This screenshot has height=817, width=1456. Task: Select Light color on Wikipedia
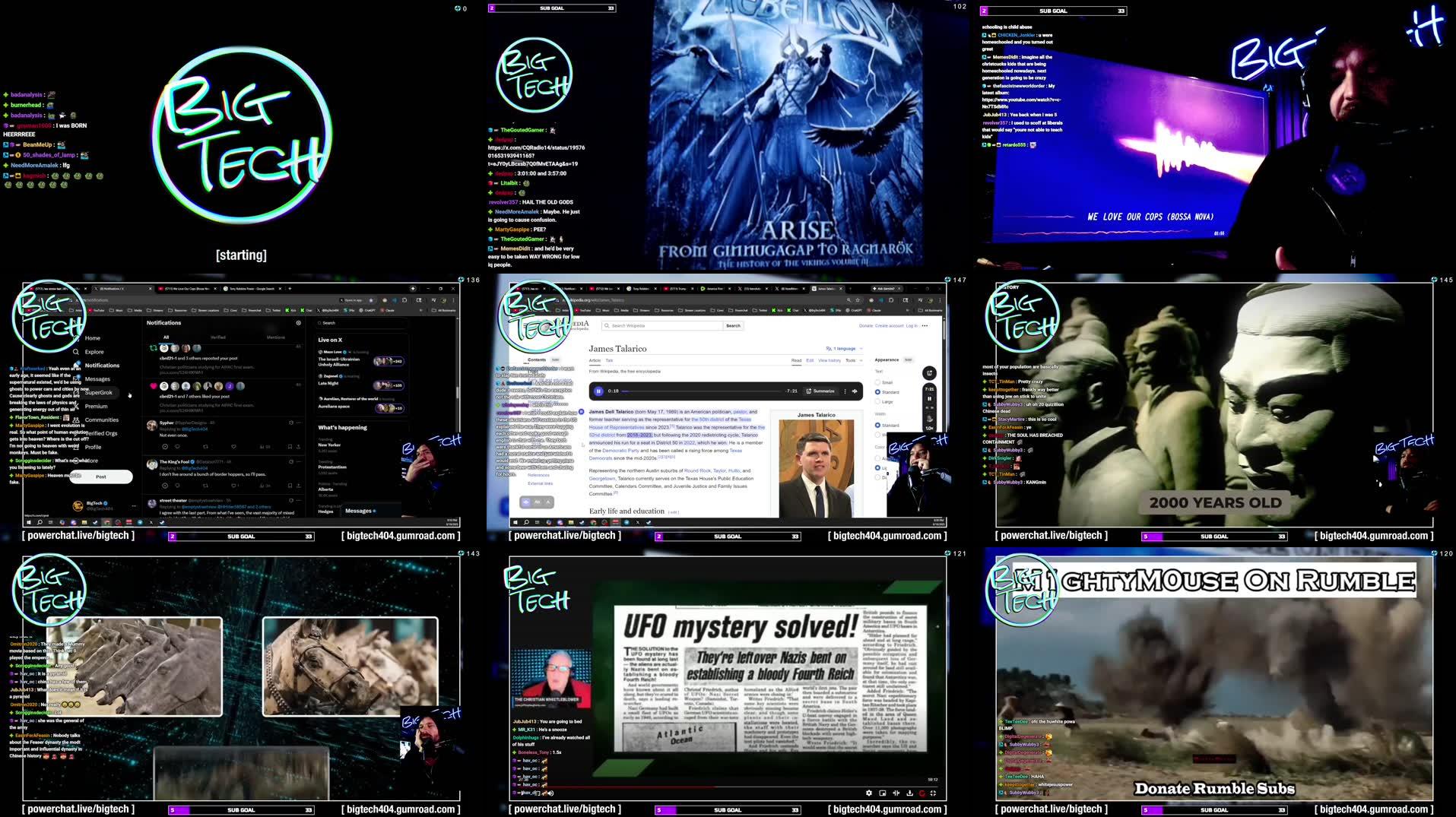coord(877,467)
